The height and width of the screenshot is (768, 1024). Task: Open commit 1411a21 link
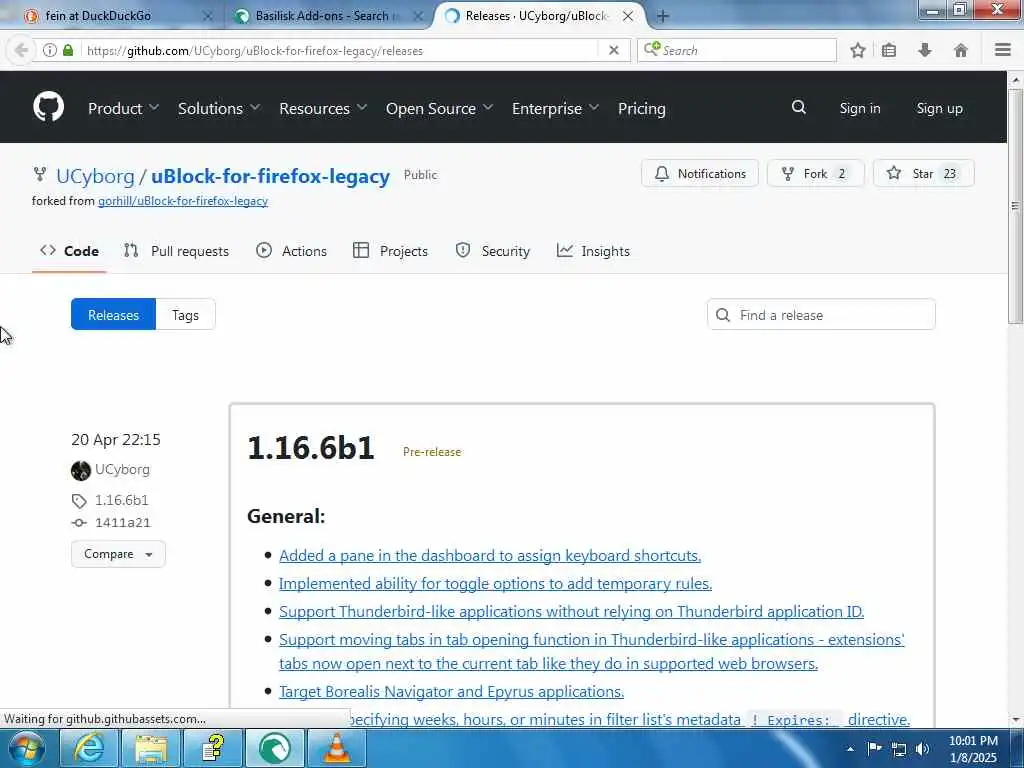[123, 522]
